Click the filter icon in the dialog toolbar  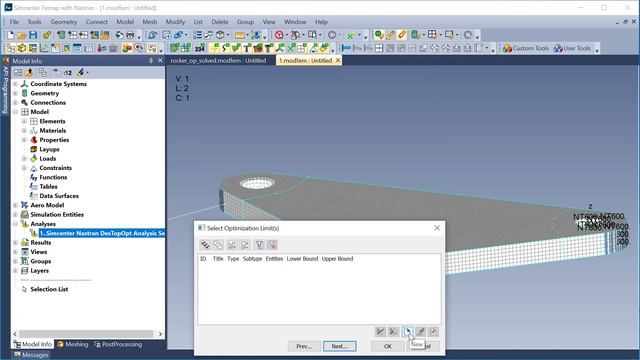click(x=259, y=244)
